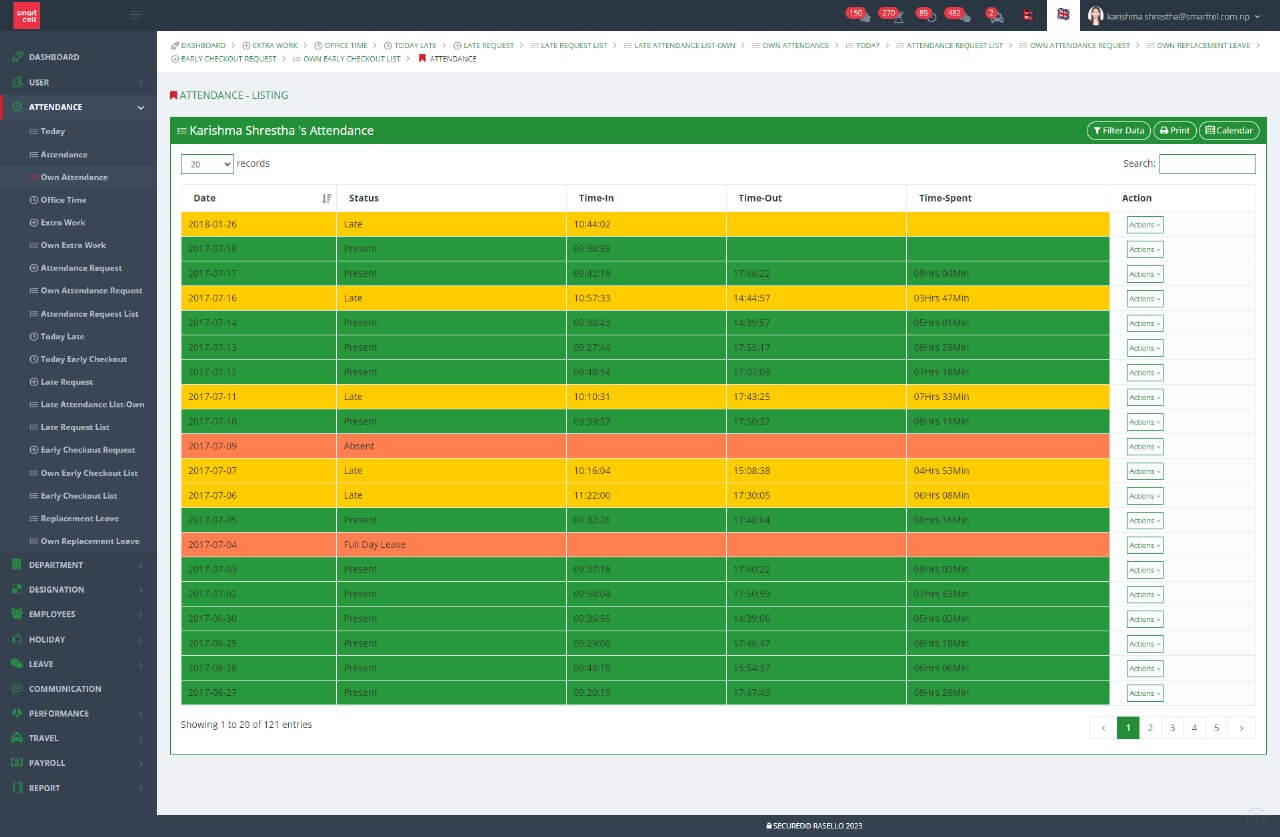Screen dimensions: 1280x837
Task: Open Today Late in the sidebar
Action: click(x=62, y=337)
